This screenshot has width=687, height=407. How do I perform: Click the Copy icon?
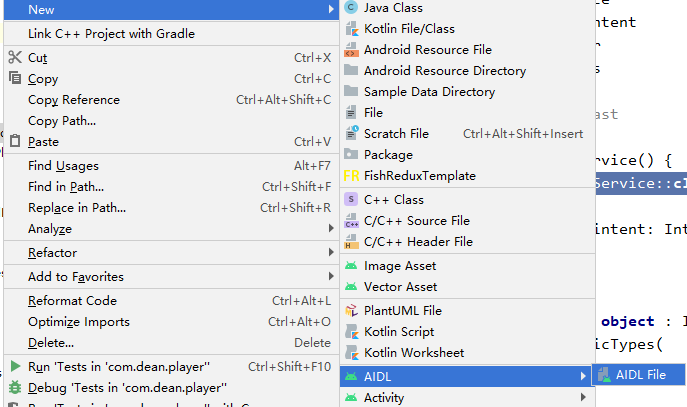point(15,78)
